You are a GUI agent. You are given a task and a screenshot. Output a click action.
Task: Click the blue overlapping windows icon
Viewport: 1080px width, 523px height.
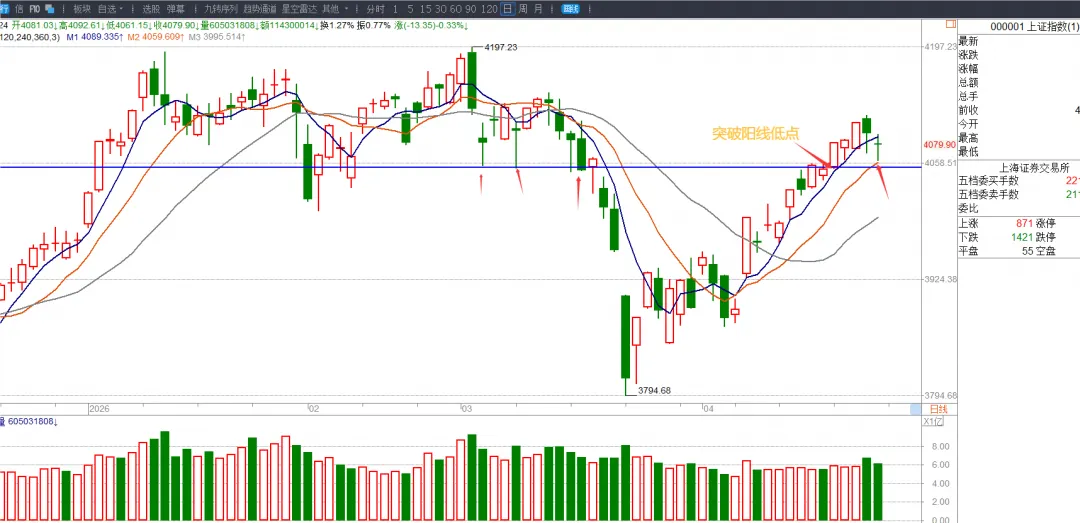pos(49,9)
